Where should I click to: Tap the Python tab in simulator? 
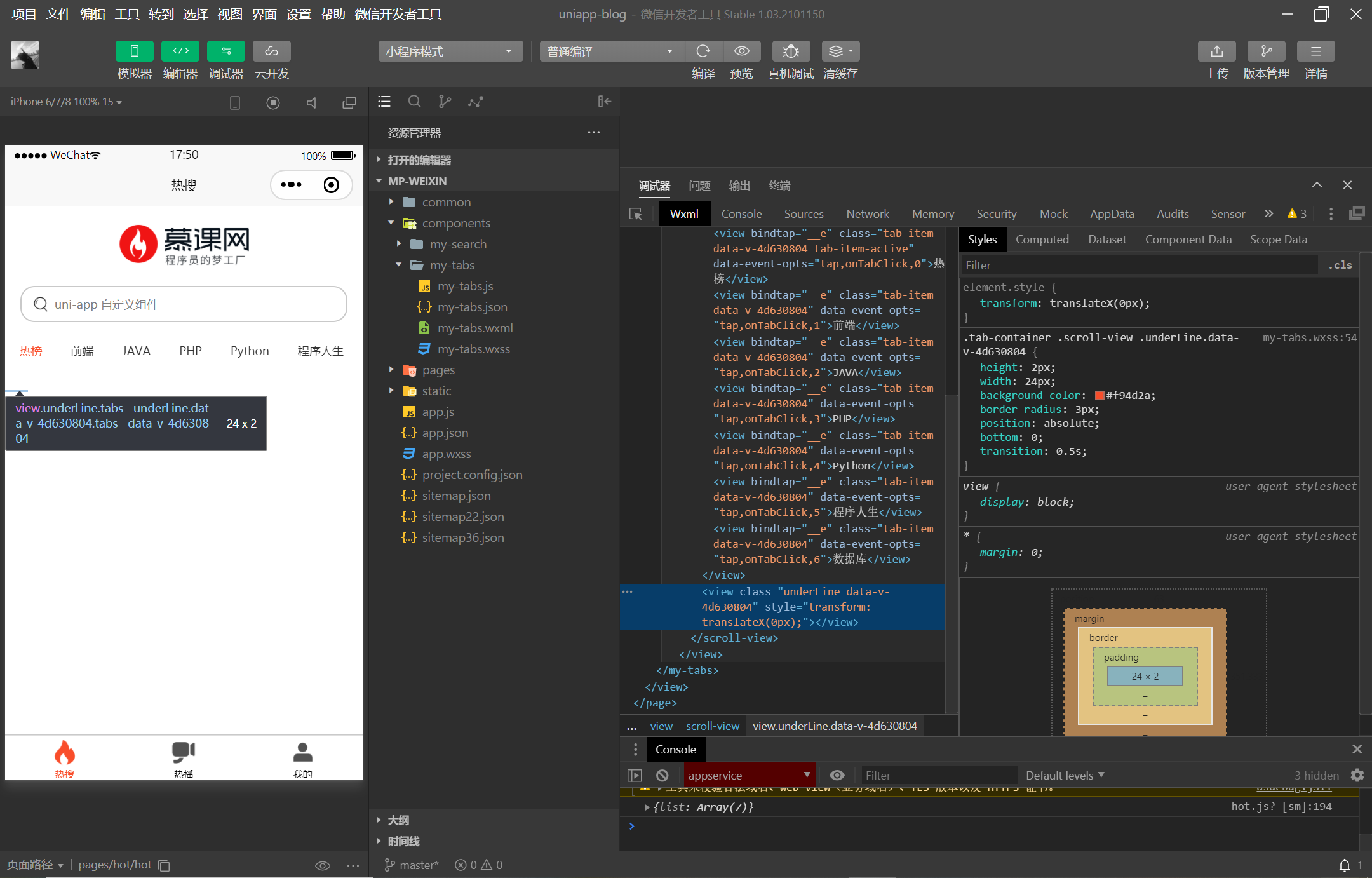coord(250,351)
